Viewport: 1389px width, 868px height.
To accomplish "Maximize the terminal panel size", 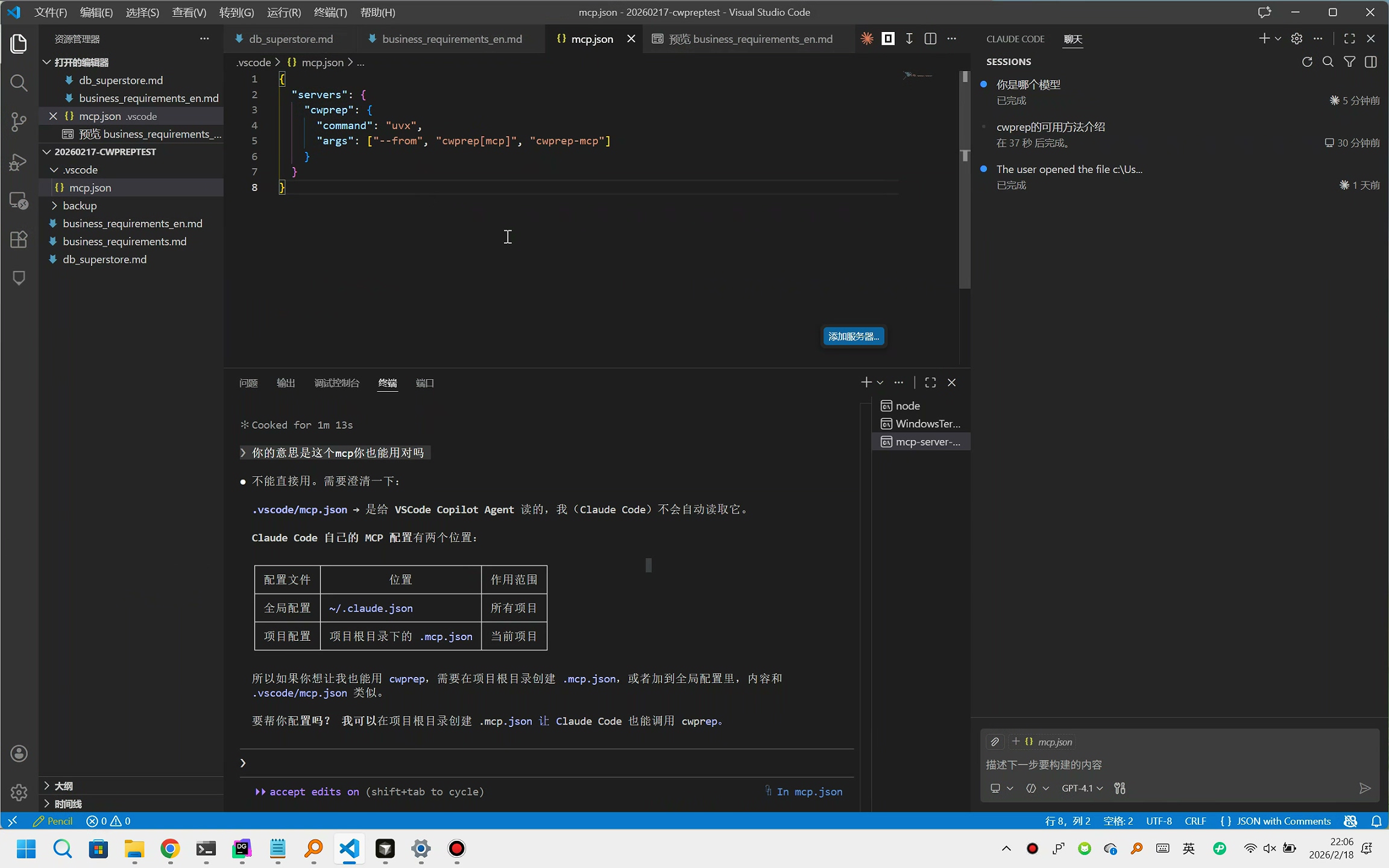I will coord(930,382).
